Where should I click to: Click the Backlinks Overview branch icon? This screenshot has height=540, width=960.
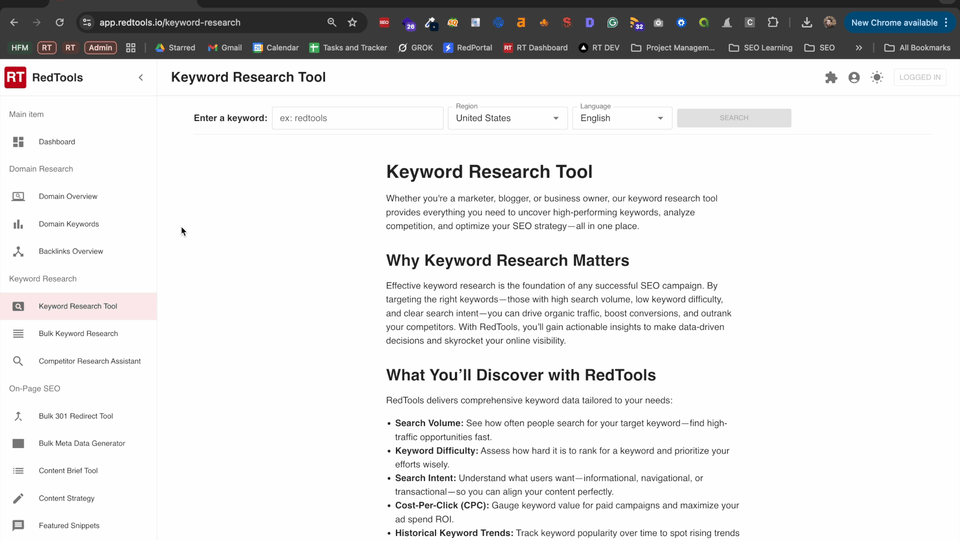[18, 252]
